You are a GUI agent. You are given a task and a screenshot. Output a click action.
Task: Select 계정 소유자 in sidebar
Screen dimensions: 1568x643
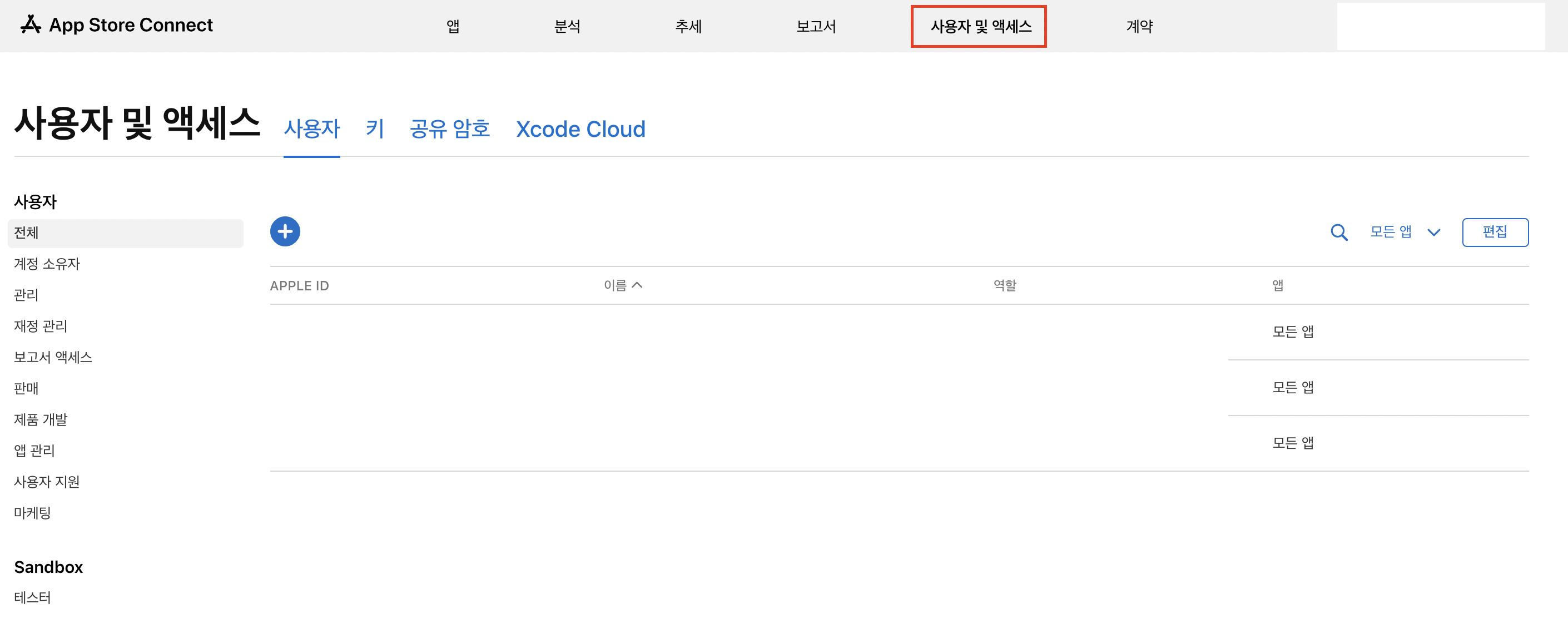pos(47,264)
